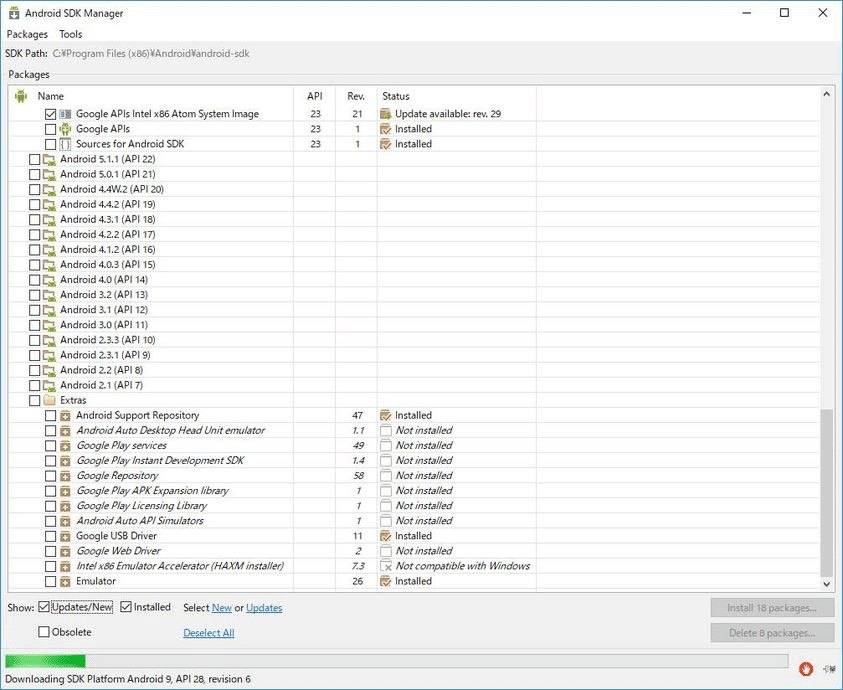Viewport: 843px width, 690px height.
Task: Click the Android Support Repository package icon
Action: [65, 415]
